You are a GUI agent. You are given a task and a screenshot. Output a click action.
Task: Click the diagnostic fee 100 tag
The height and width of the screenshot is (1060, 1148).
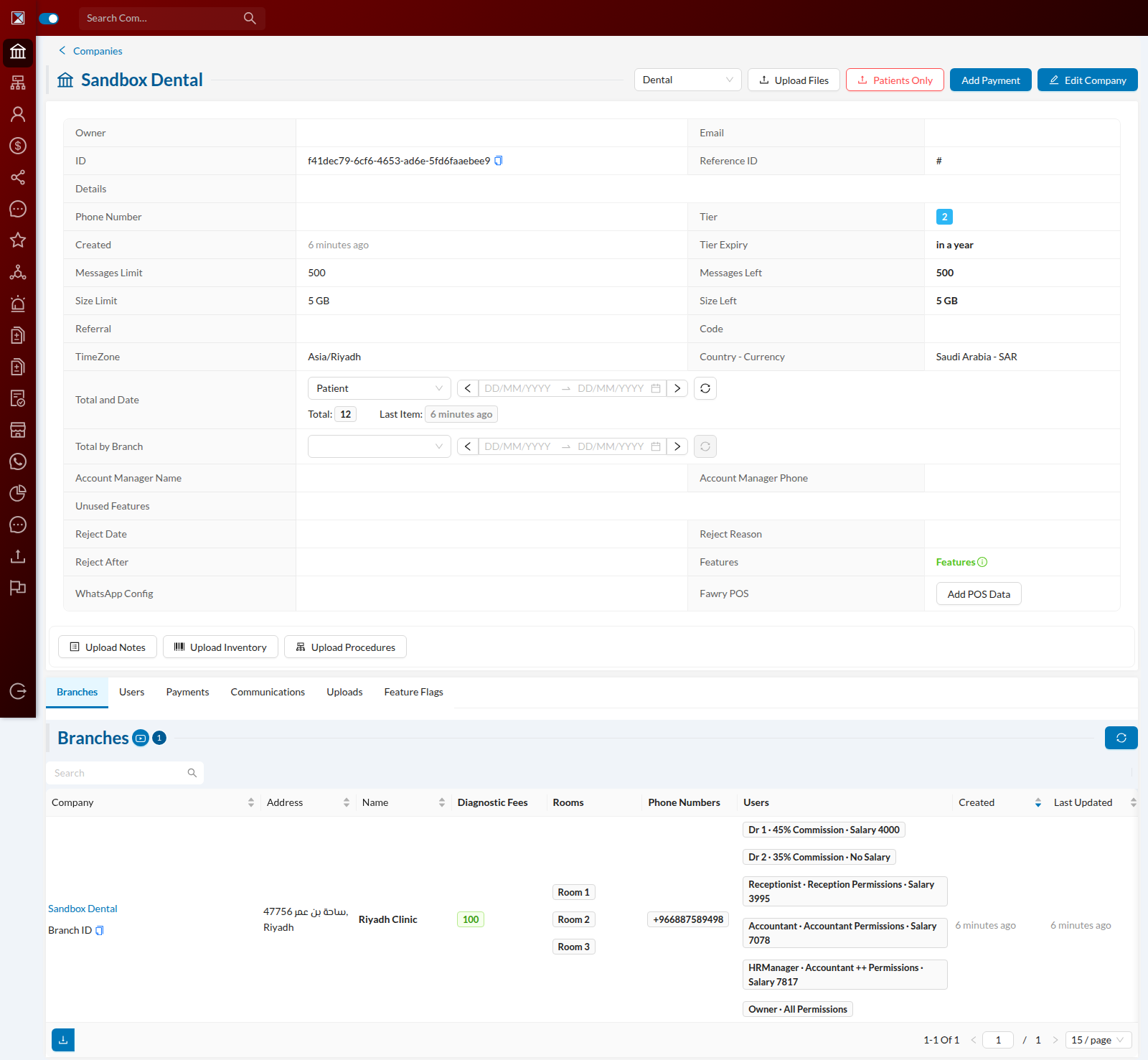pyautogui.click(x=471, y=919)
